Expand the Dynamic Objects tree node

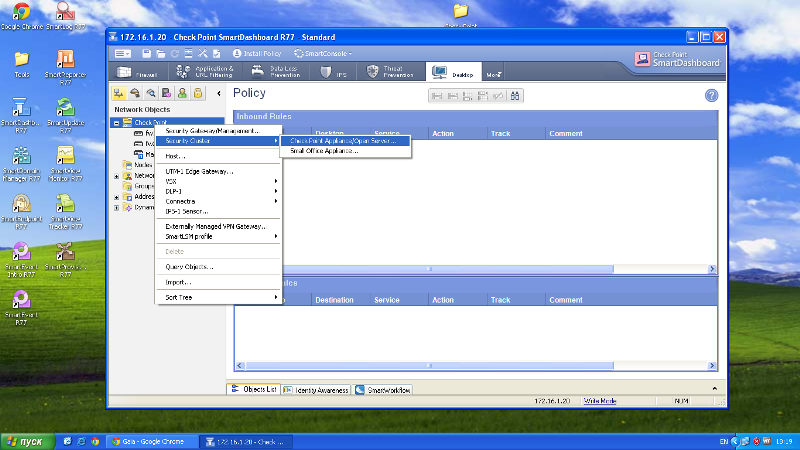[117, 208]
